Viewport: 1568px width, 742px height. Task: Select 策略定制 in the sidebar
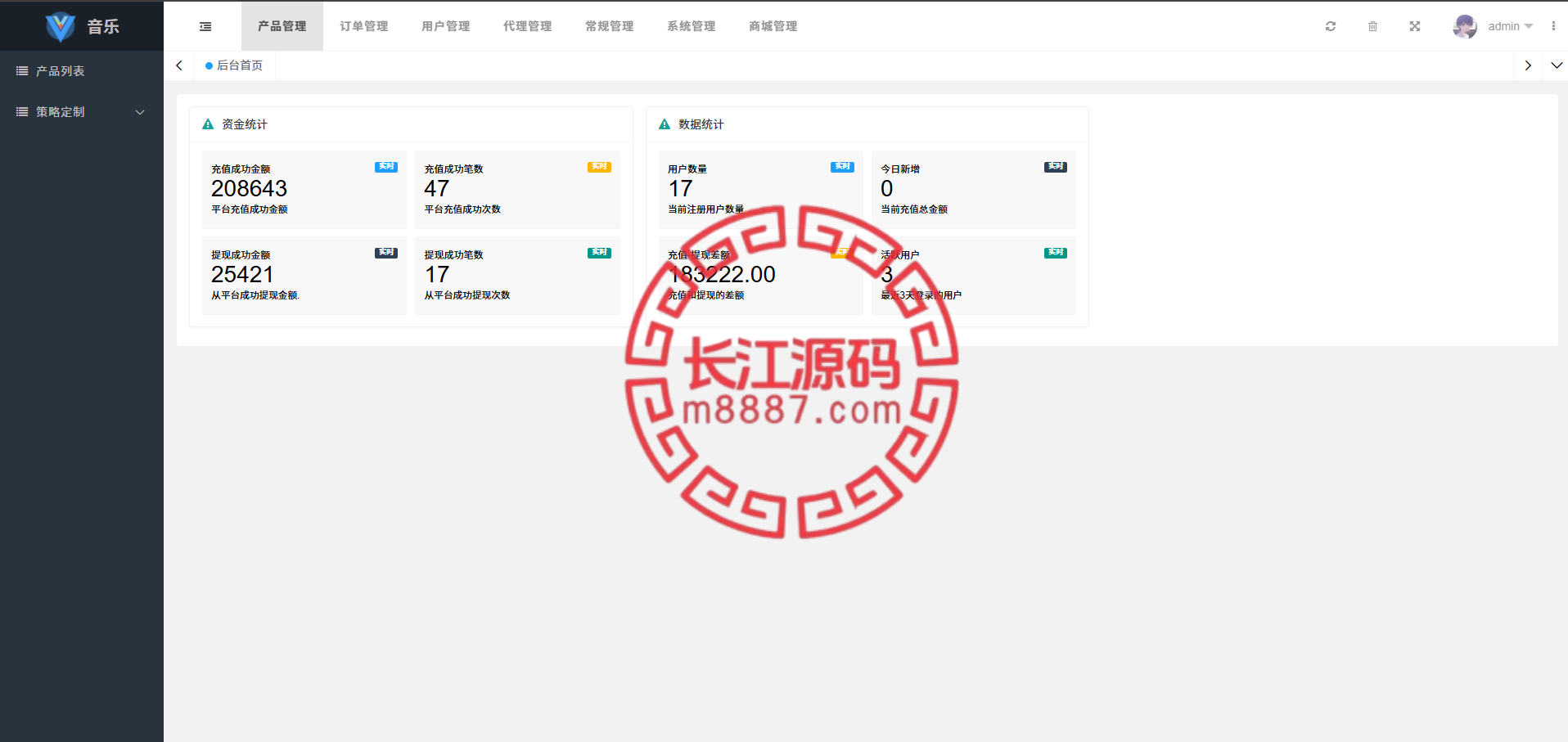pyautogui.click(x=82, y=112)
